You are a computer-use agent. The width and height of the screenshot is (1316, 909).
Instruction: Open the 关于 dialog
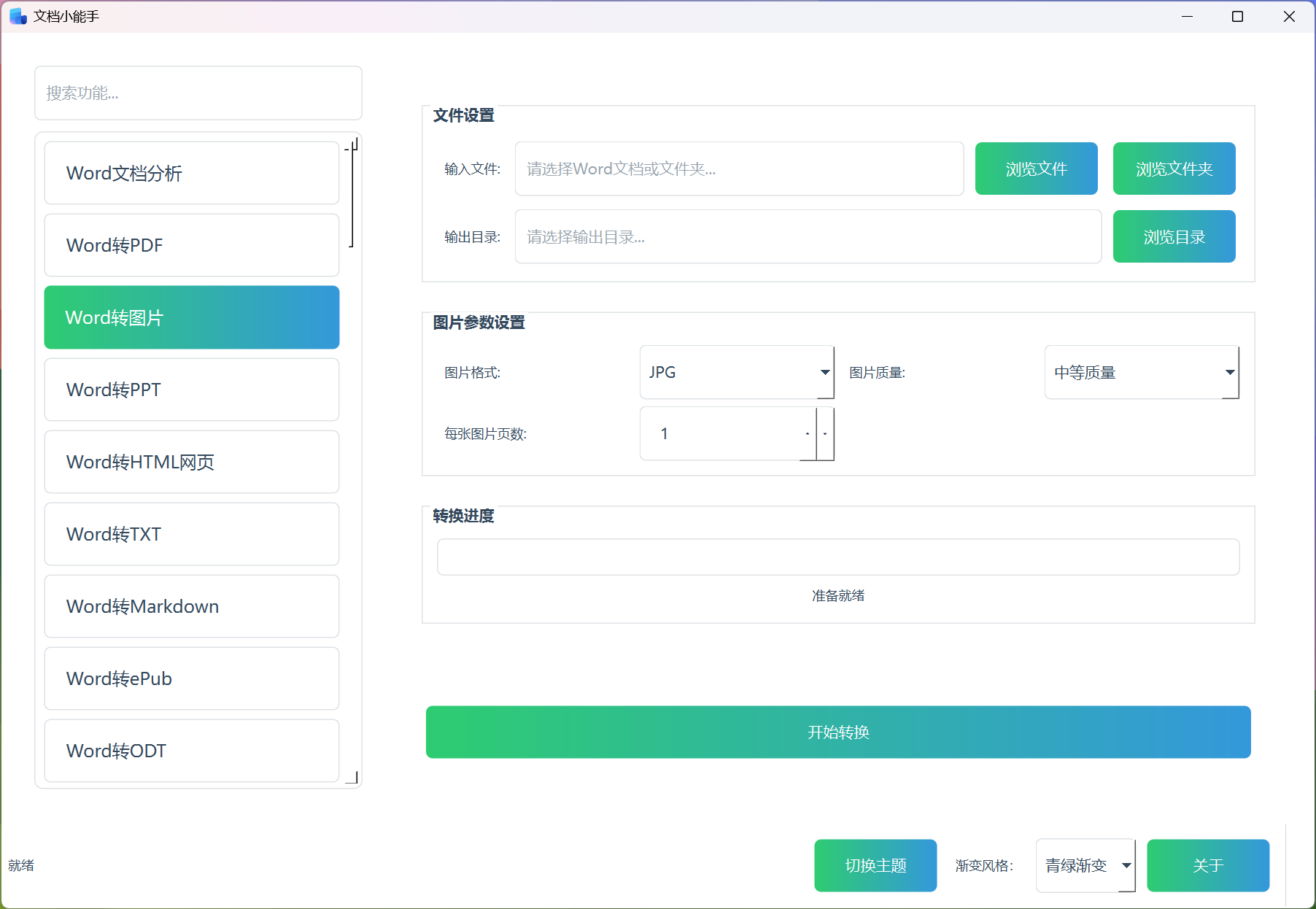pos(1207,865)
